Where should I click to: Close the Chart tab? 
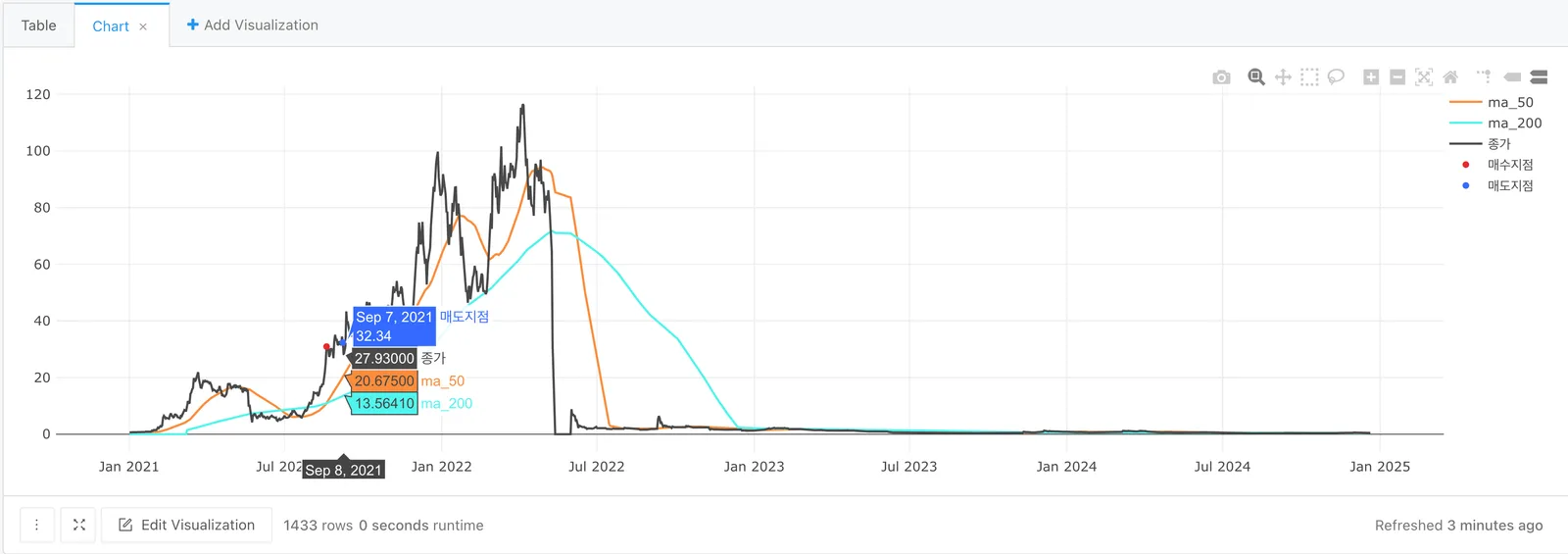[x=143, y=26]
